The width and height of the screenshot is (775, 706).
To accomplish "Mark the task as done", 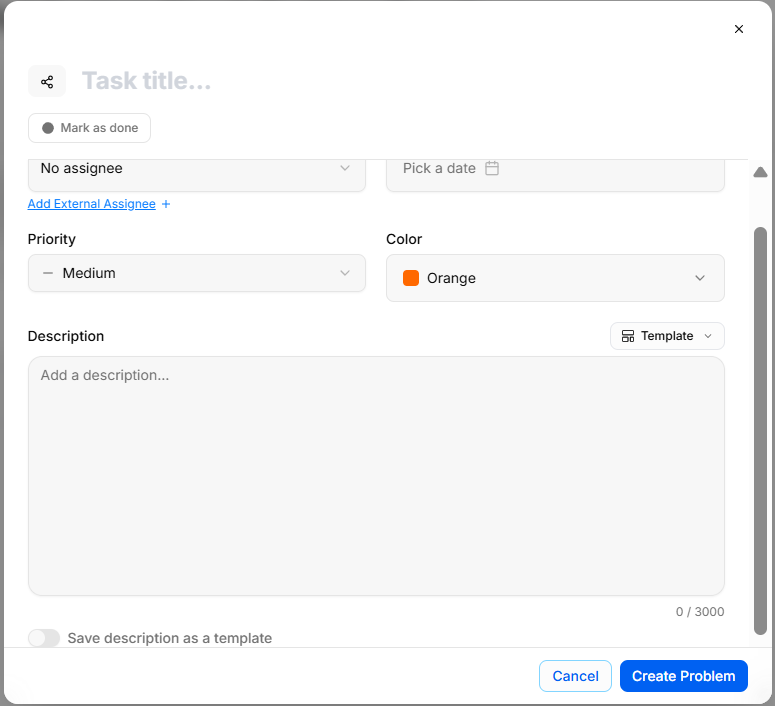I will click(x=89, y=128).
